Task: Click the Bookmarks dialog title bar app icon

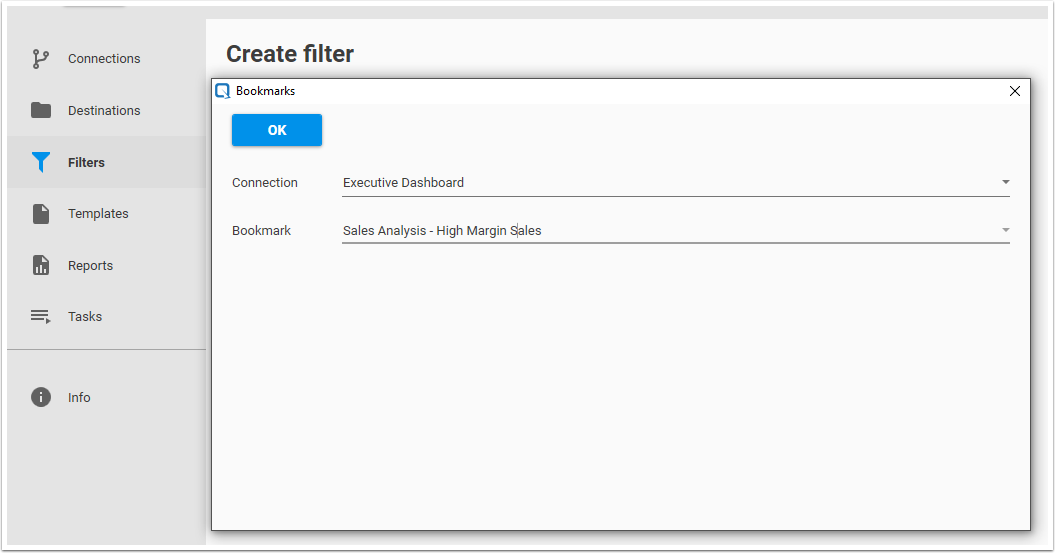Action: tap(223, 91)
